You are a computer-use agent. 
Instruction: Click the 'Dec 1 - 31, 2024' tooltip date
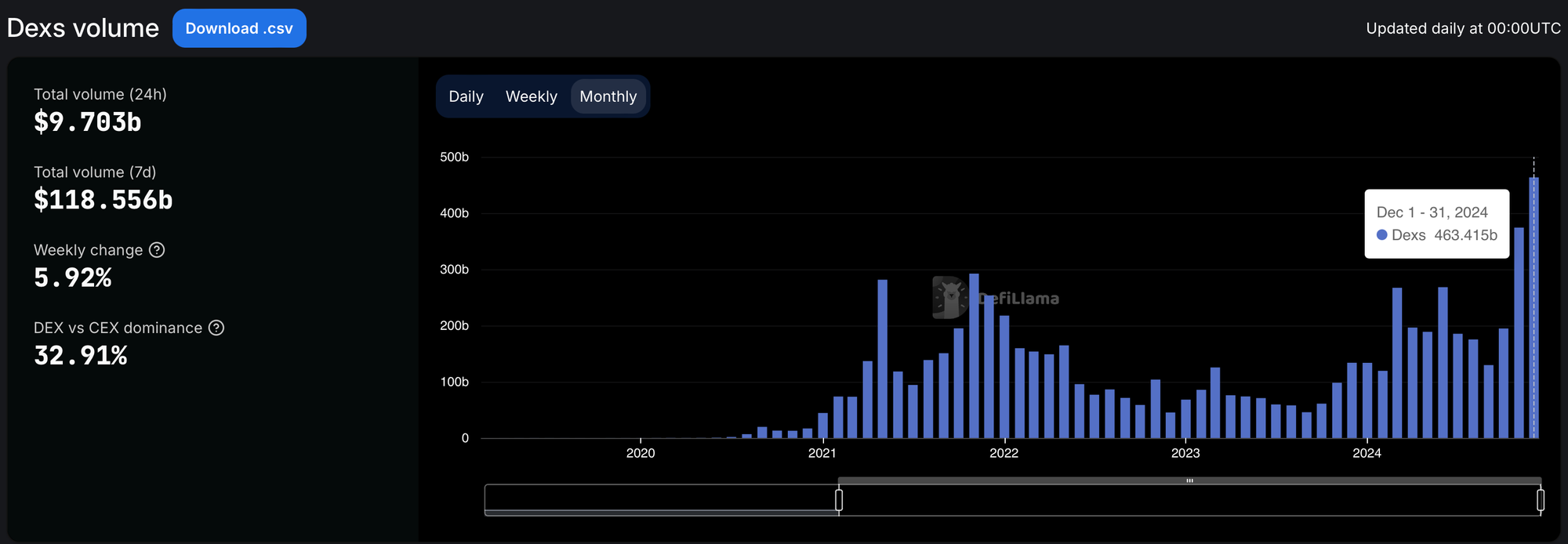(x=1432, y=212)
